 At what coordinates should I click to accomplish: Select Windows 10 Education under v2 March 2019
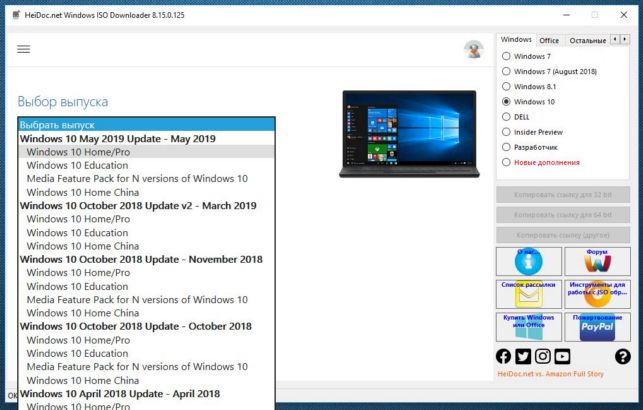click(x=146, y=232)
